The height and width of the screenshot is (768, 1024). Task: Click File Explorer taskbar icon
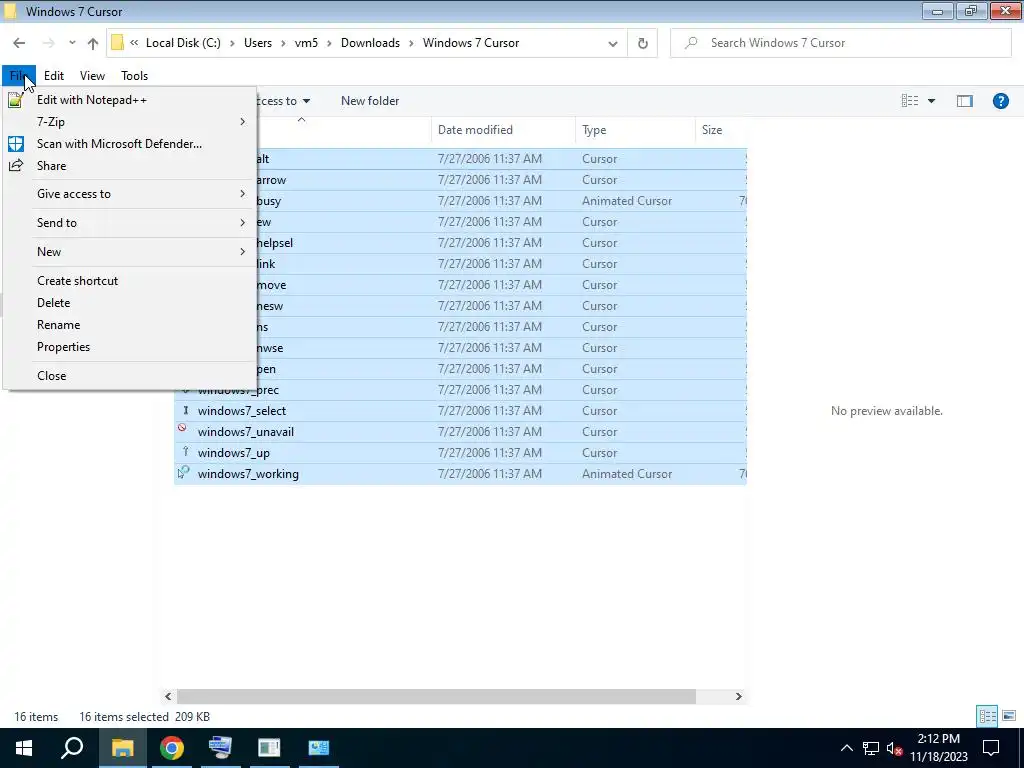coord(122,748)
